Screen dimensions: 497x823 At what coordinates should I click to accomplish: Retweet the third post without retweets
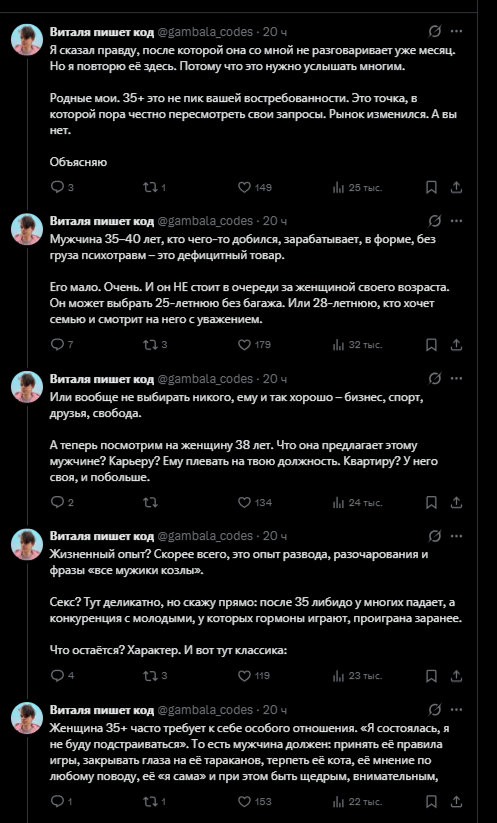point(150,502)
